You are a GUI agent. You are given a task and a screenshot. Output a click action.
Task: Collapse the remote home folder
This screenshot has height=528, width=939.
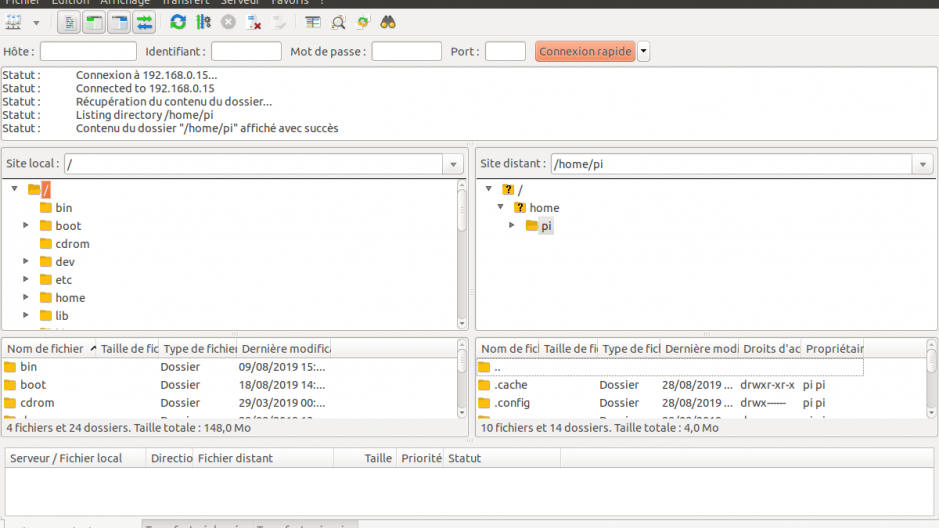[x=501, y=207]
